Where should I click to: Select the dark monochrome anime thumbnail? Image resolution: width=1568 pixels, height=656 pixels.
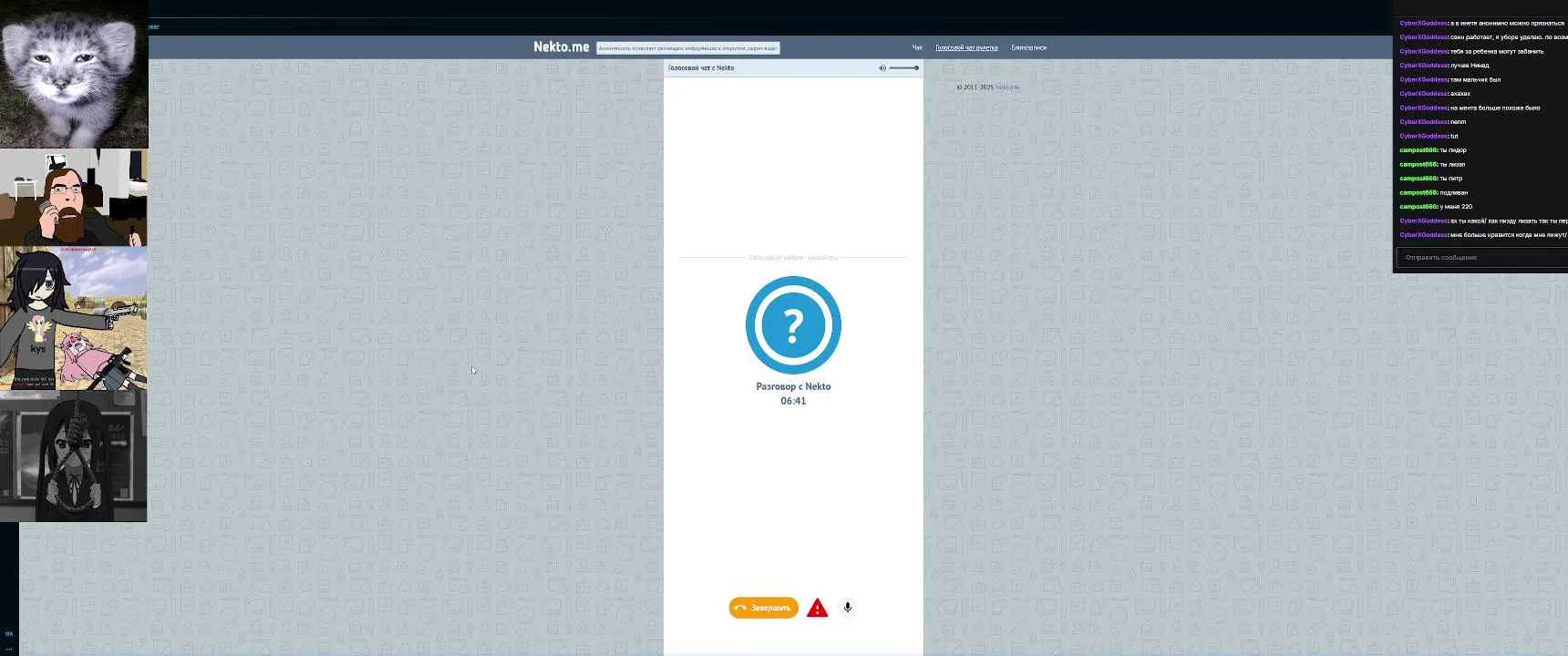coord(74,456)
